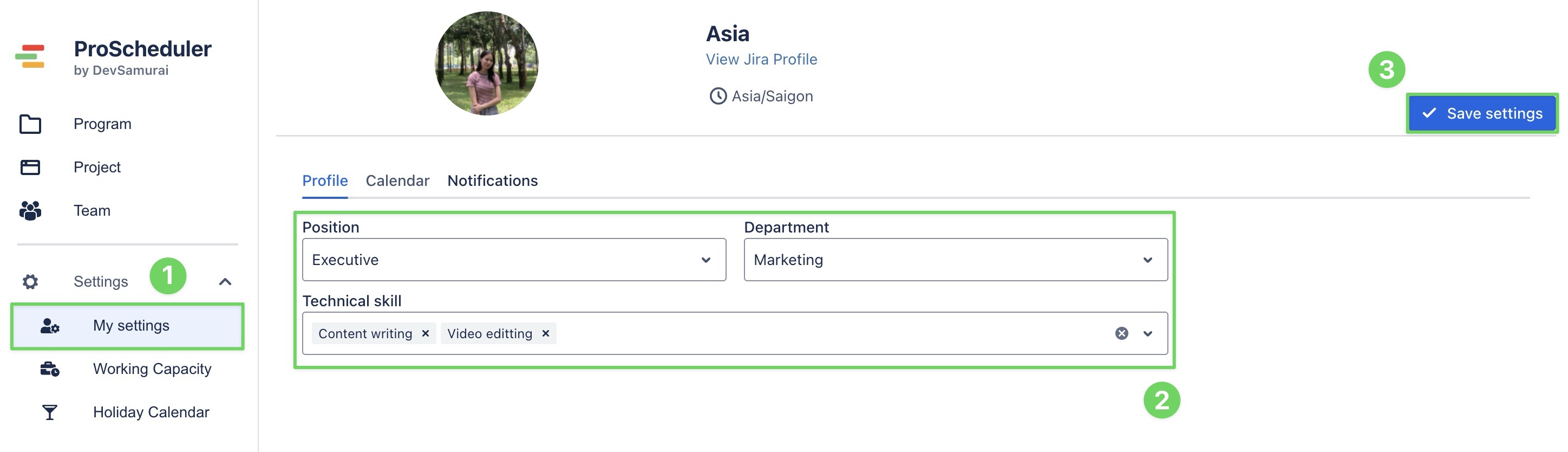
Task: Click Asia's profile photo
Action: pyautogui.click(x=486, y=63)
